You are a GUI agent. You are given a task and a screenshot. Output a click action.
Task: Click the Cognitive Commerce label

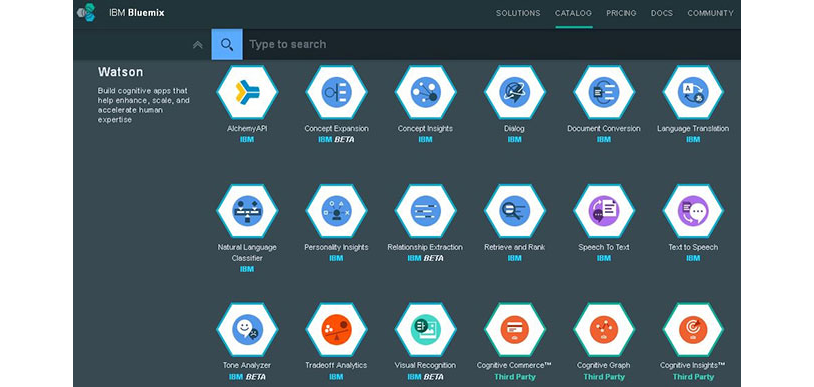(514, 365)
